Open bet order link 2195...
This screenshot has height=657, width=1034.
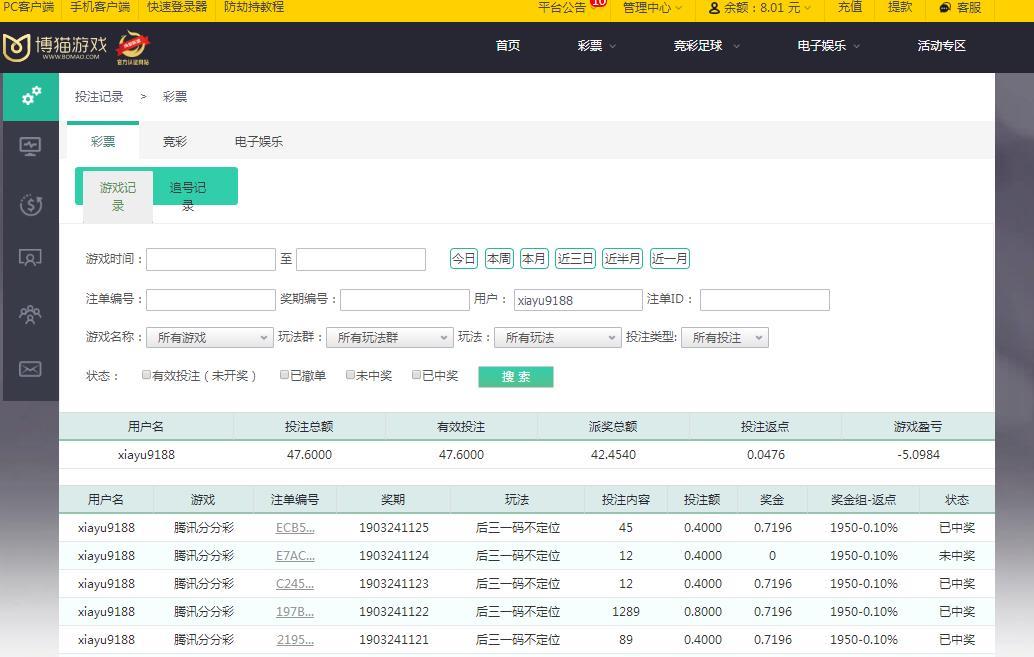coord(295,640)
